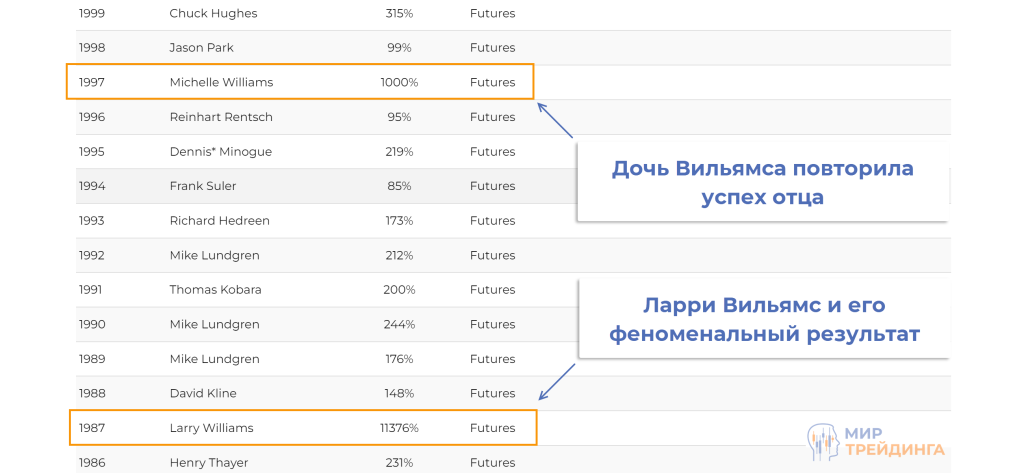Click the Richard Hedreen name cell
The image size is (1024, 473).
point(219,220)
